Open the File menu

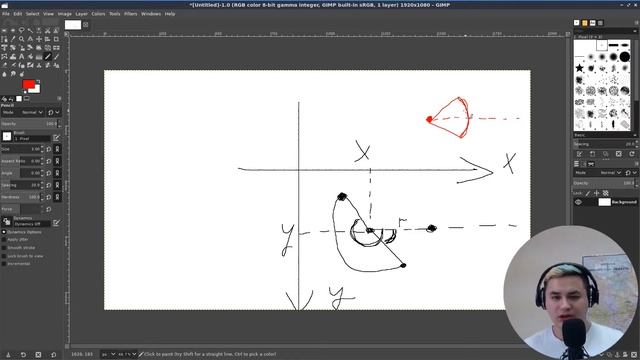[6, 13]
